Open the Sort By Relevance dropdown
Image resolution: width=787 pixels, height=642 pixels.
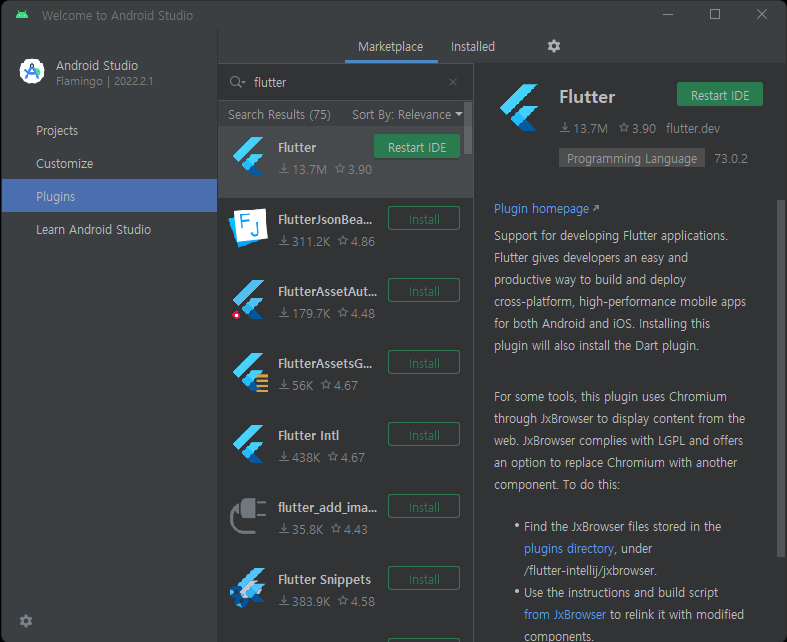407,114
